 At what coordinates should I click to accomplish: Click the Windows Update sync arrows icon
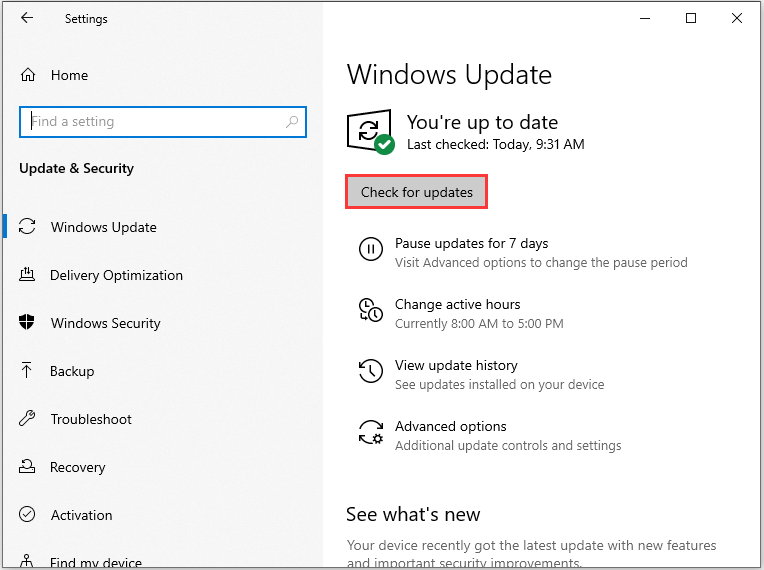pos(27,227)
